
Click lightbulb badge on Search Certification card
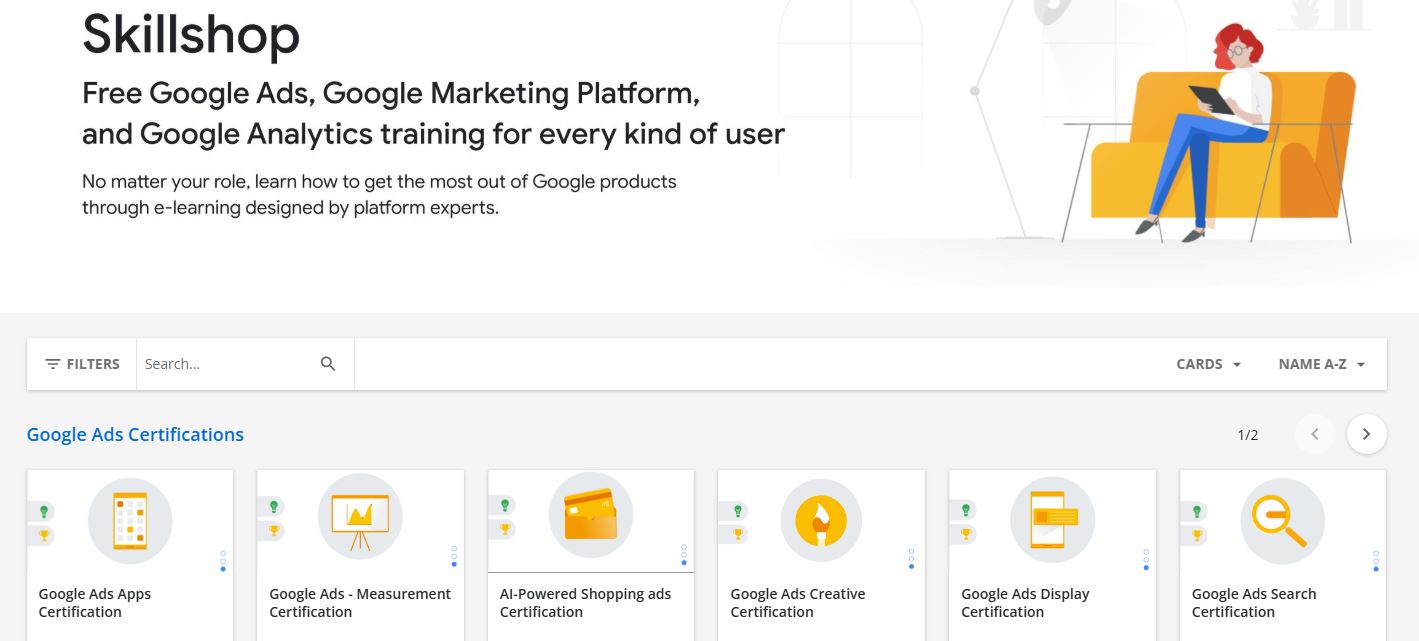(1196, 511)
